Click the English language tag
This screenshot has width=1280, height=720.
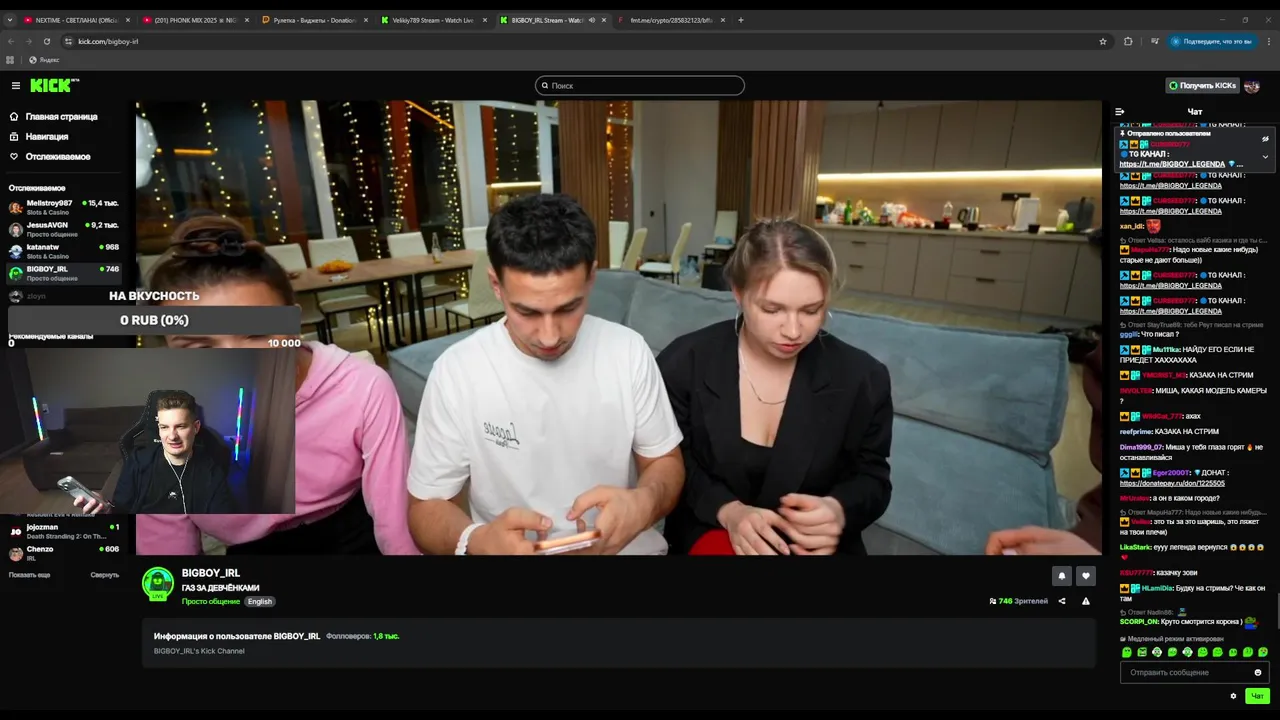click(260, 602)
